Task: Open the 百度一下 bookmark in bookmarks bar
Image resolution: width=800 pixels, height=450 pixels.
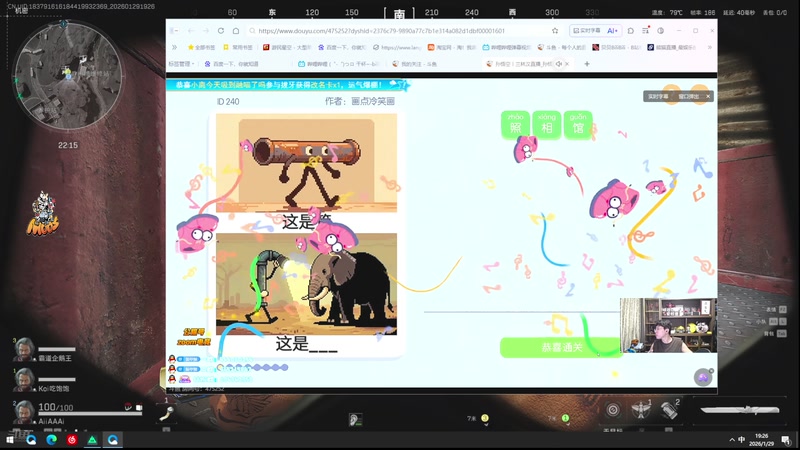Action: (342, 47)
